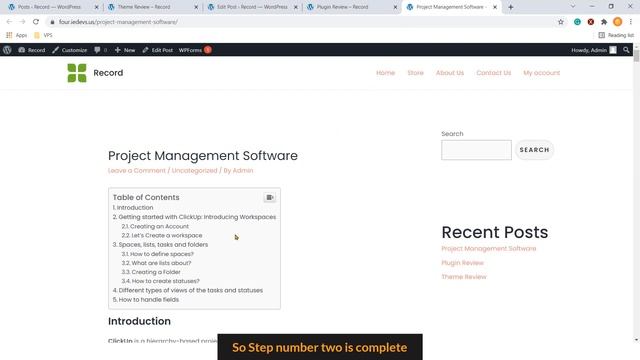640x360 pixels.
Task: Close the Theme Review browser tab
Action: [196, 7]
